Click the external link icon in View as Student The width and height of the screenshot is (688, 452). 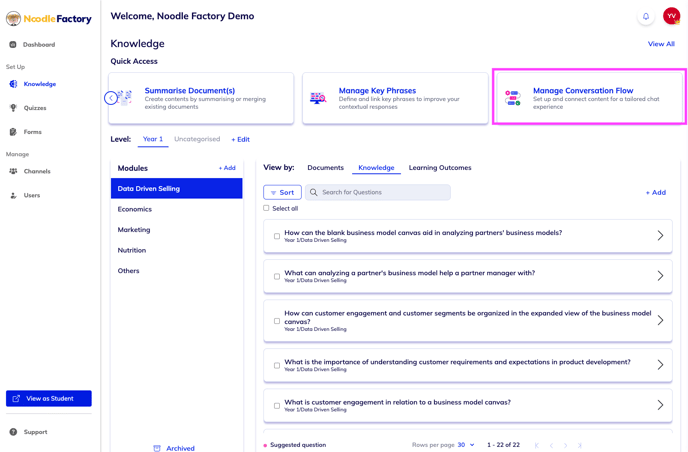16,398
